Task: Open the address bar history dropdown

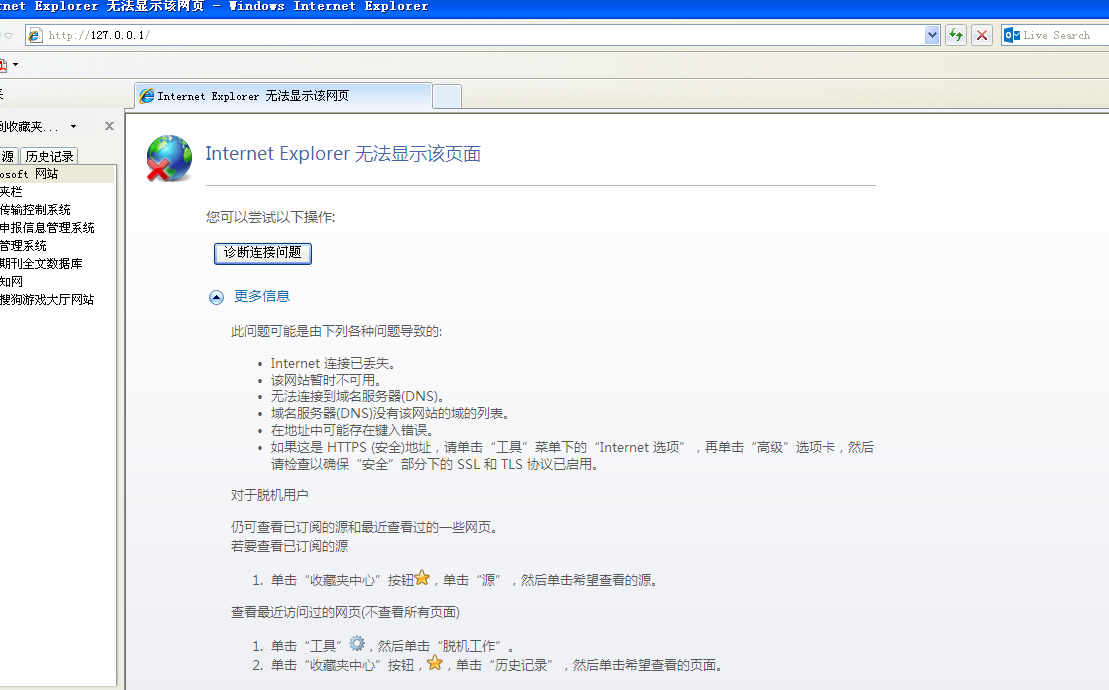Action: (x=932, y=35)
